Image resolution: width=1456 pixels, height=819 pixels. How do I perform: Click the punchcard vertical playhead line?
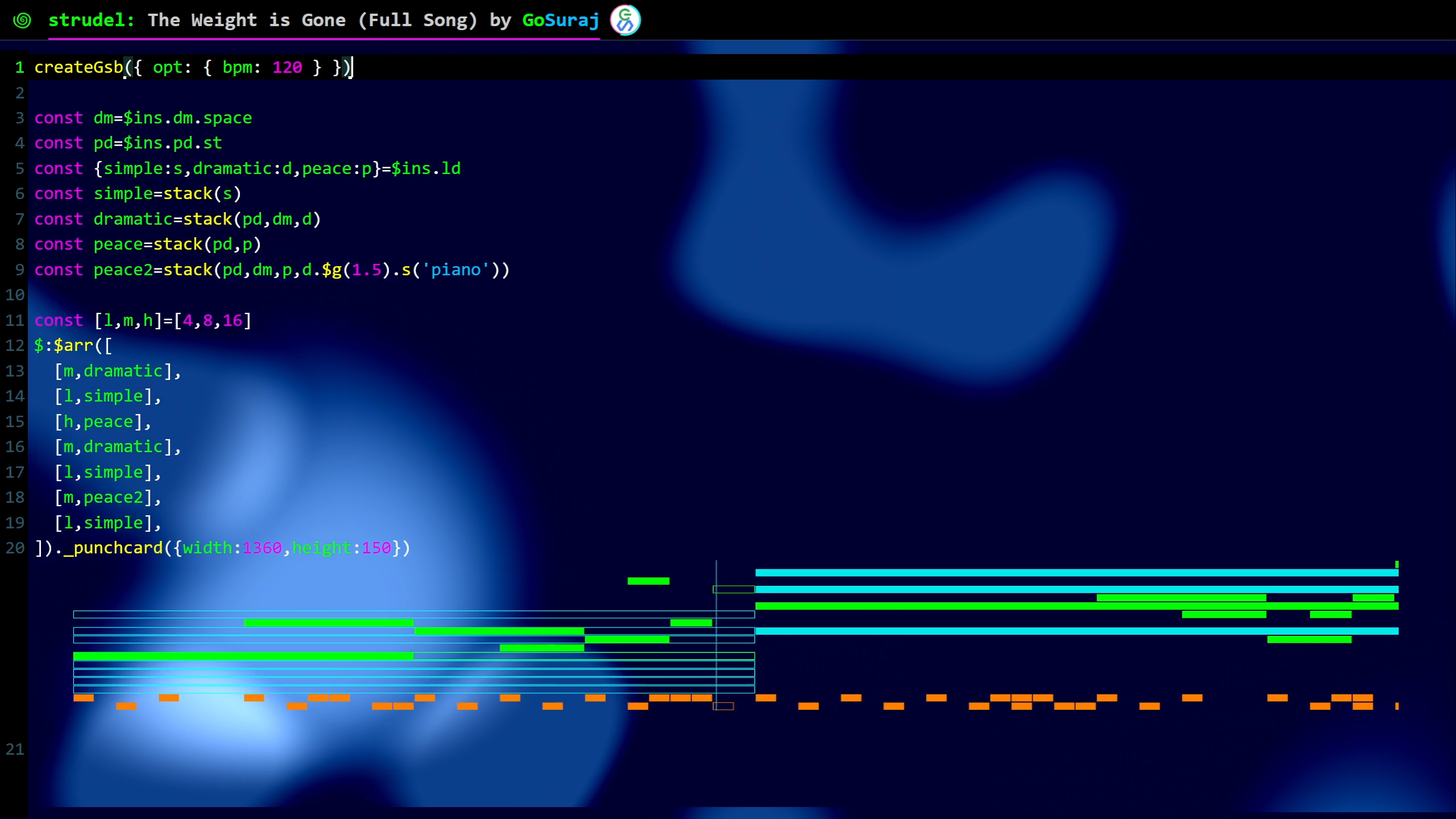(x=716, y=635)
